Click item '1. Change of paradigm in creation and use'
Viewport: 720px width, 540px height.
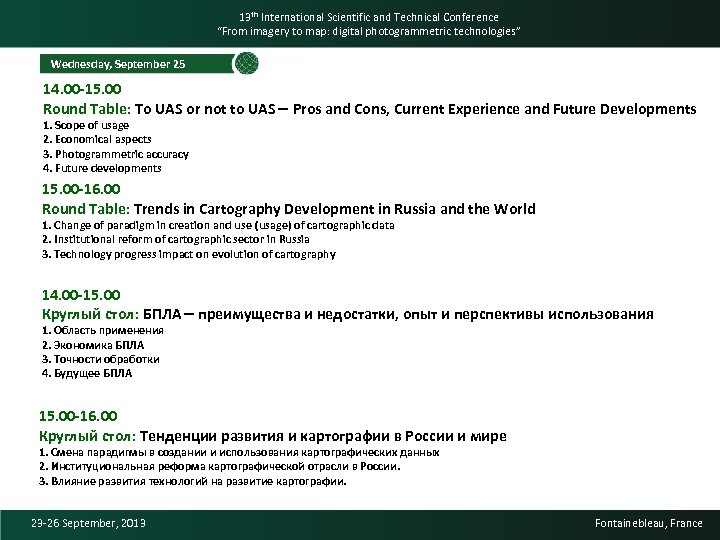point(218,225)
